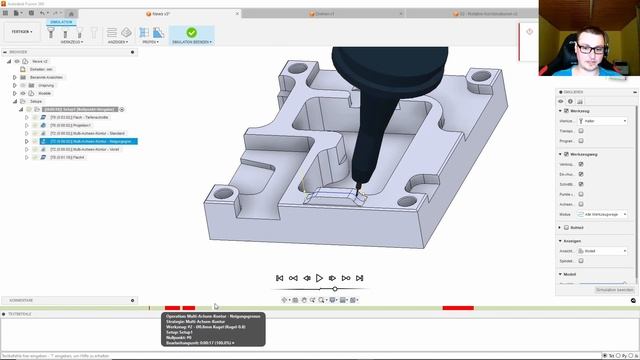Select the highlighted Setup1 row
The image size is (640, 360).
click(x=80, y=109)
